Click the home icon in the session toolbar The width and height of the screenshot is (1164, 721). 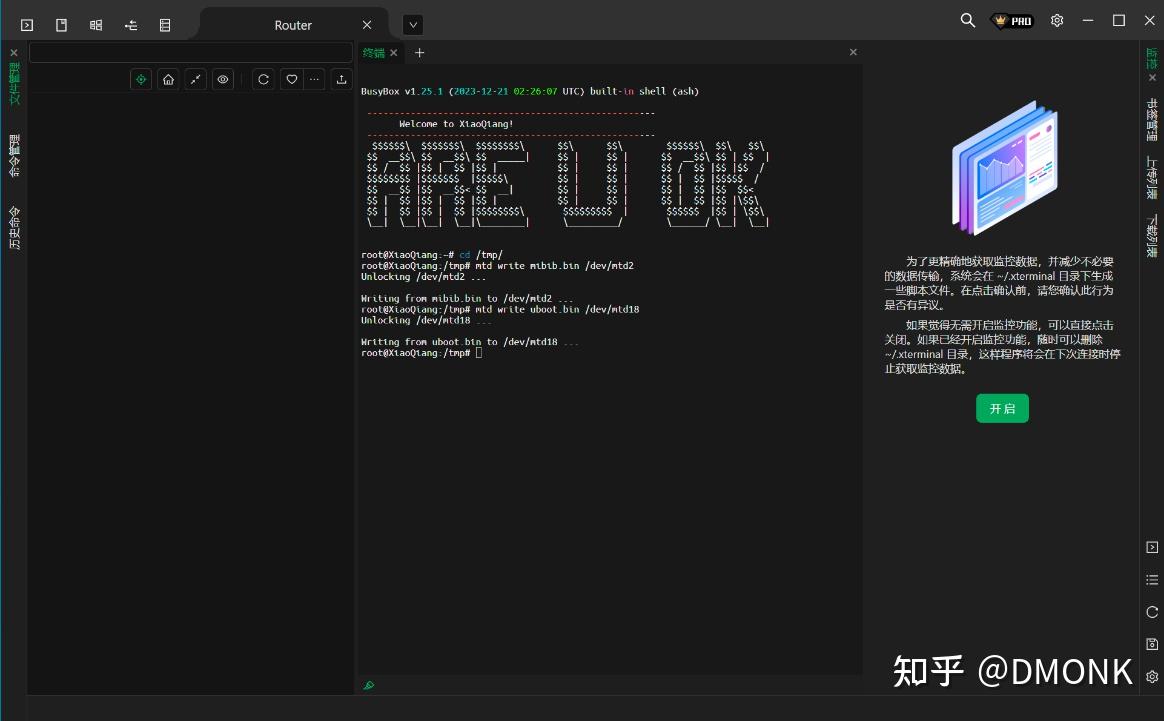(167, 79)
